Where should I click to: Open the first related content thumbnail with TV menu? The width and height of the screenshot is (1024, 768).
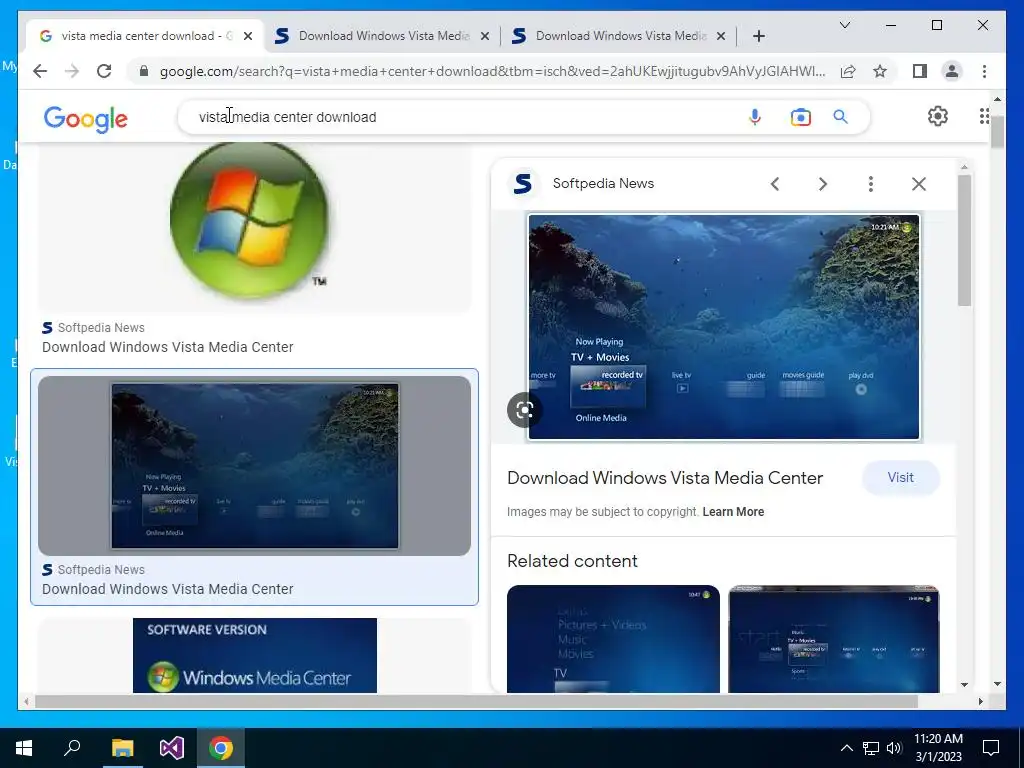pyautogui.click(x=613, y=639)
